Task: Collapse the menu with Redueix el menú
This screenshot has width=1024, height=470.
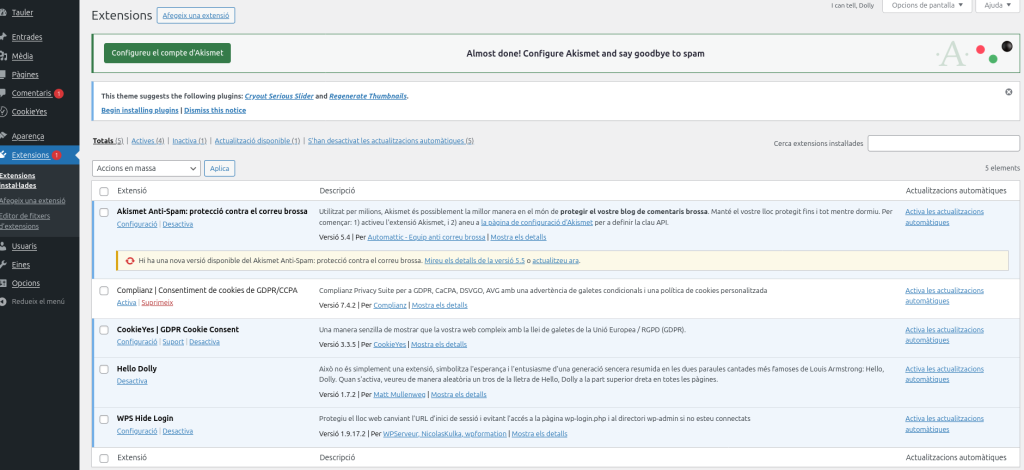Action: pos(38,301)
